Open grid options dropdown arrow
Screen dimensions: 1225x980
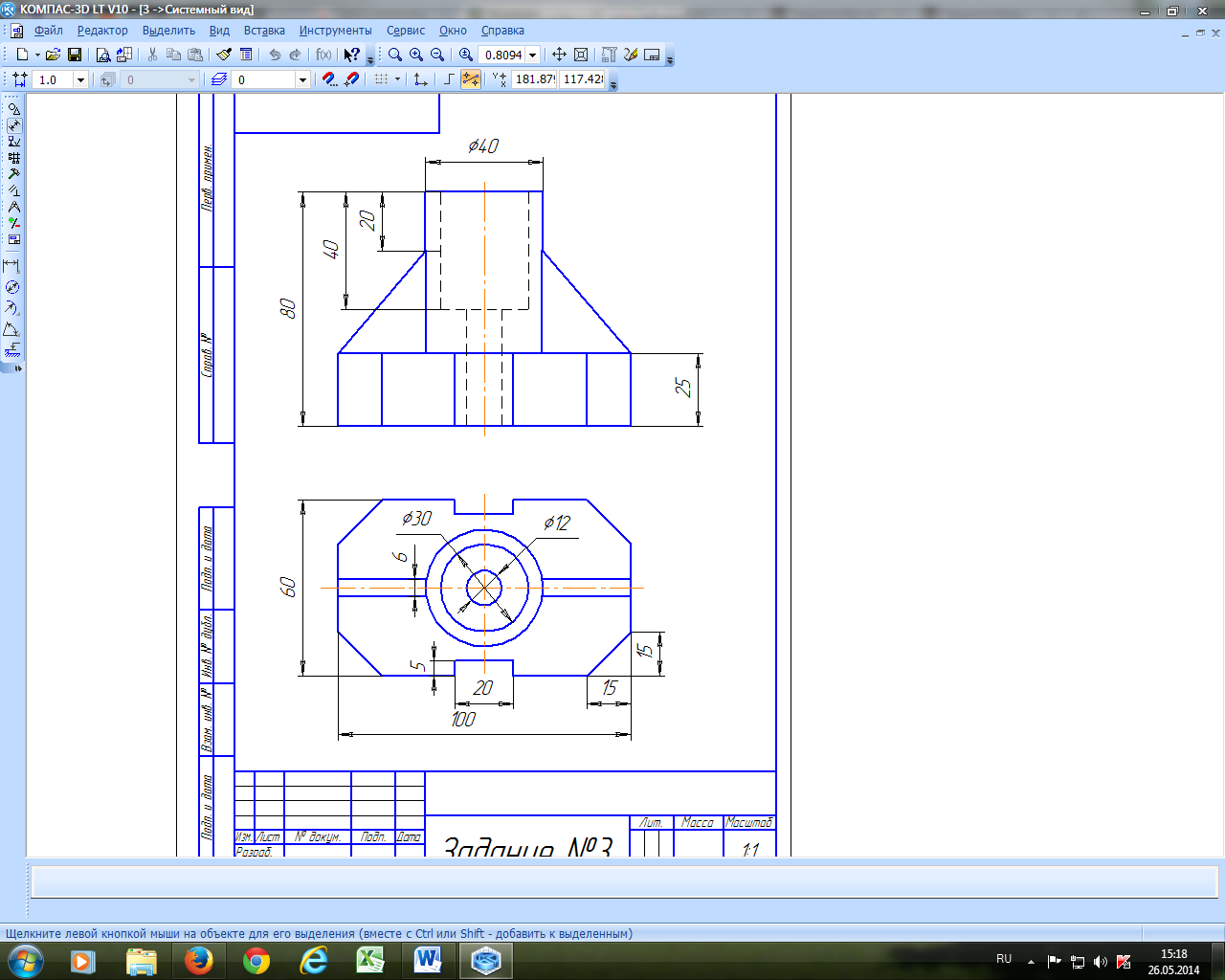tap(397, 79)
